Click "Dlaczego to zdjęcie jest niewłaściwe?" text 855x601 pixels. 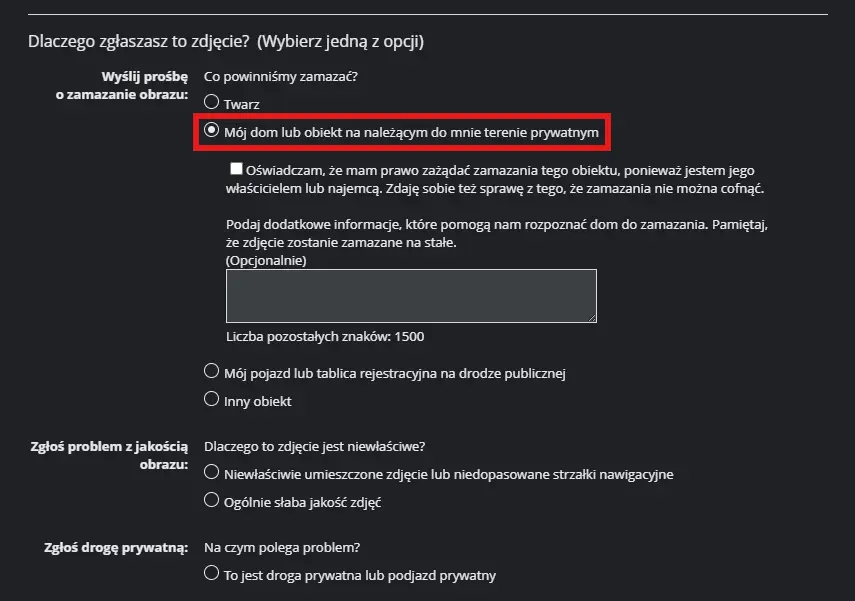click(x=321, y=446)
